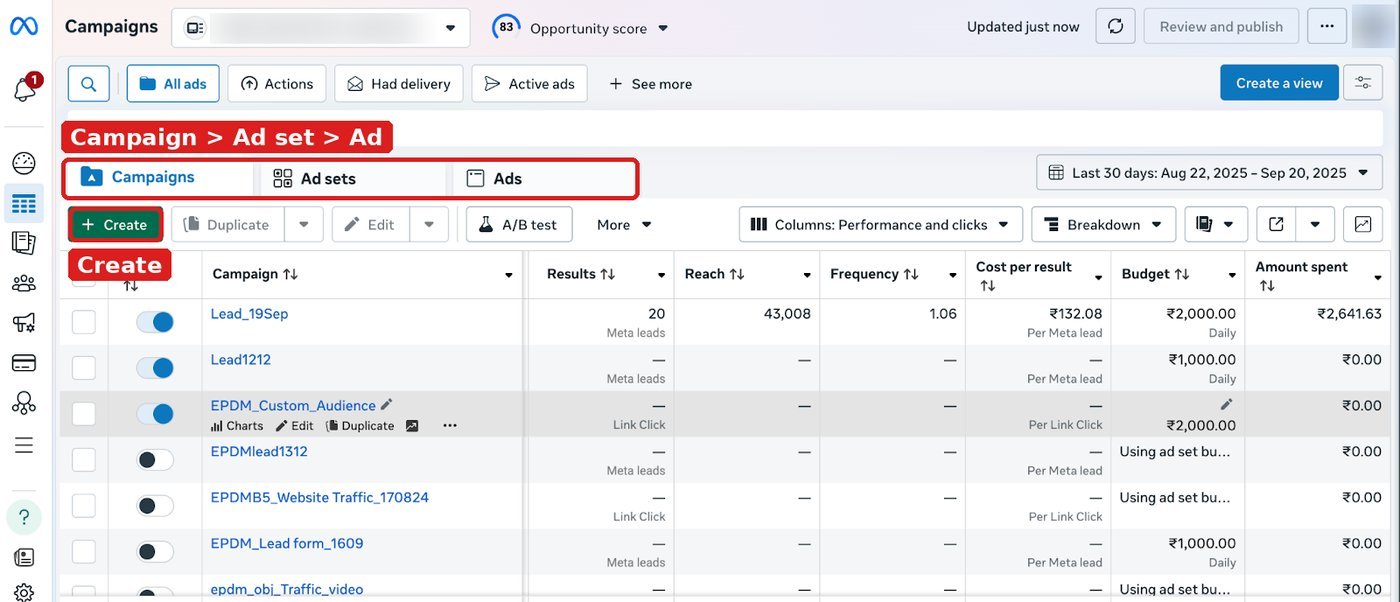The height and width of the screenshot is (602, 1400).
Task: Click the export table data icon
Action: [x=1276, y=224]
